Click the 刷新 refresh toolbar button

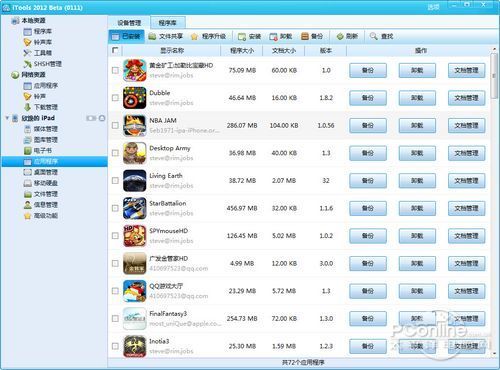347,36
